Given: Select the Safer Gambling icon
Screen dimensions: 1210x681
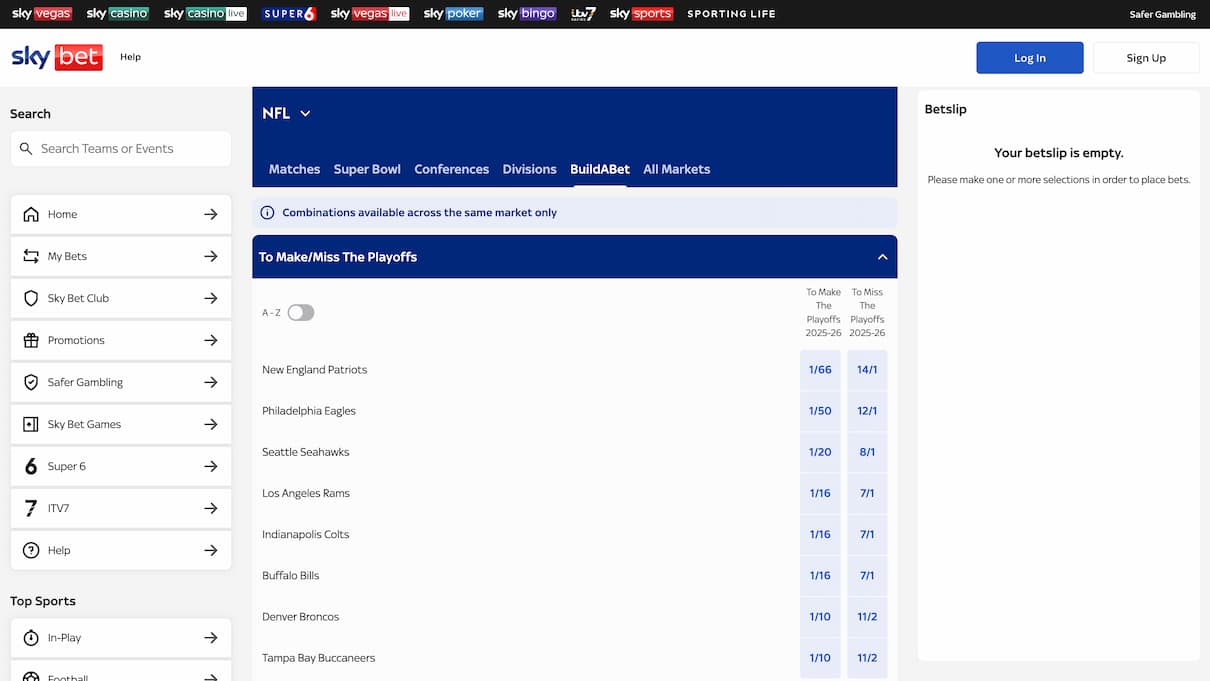Looking at the screenshot, I should click(x=33, y=382).
